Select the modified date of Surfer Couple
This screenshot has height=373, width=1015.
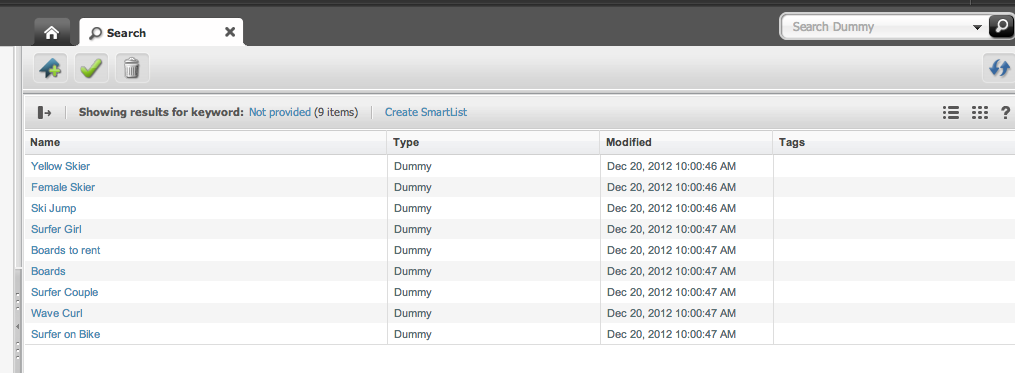[x=671, y=292]
